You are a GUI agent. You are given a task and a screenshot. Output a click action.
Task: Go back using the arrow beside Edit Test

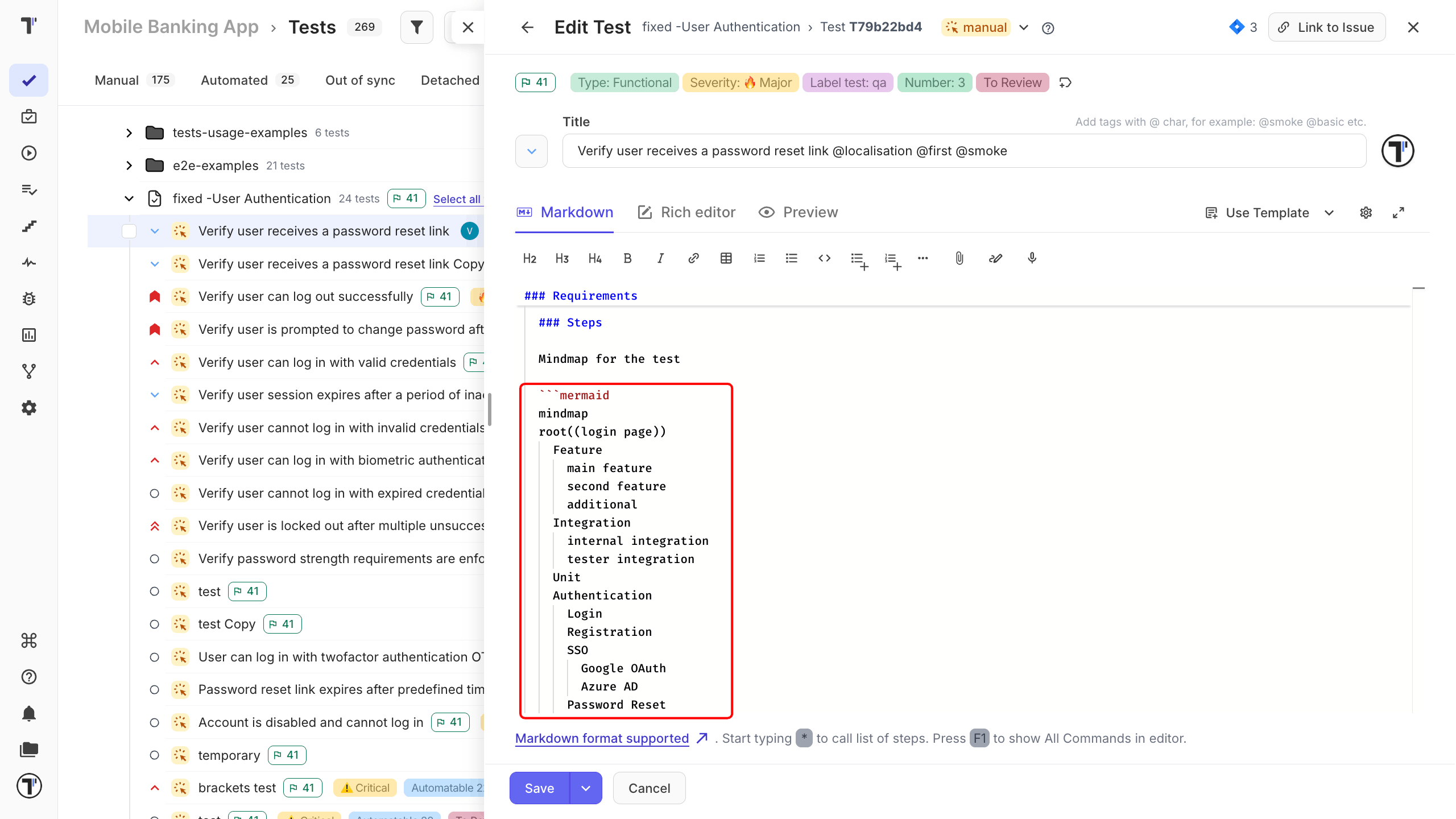tap(528, 27)
